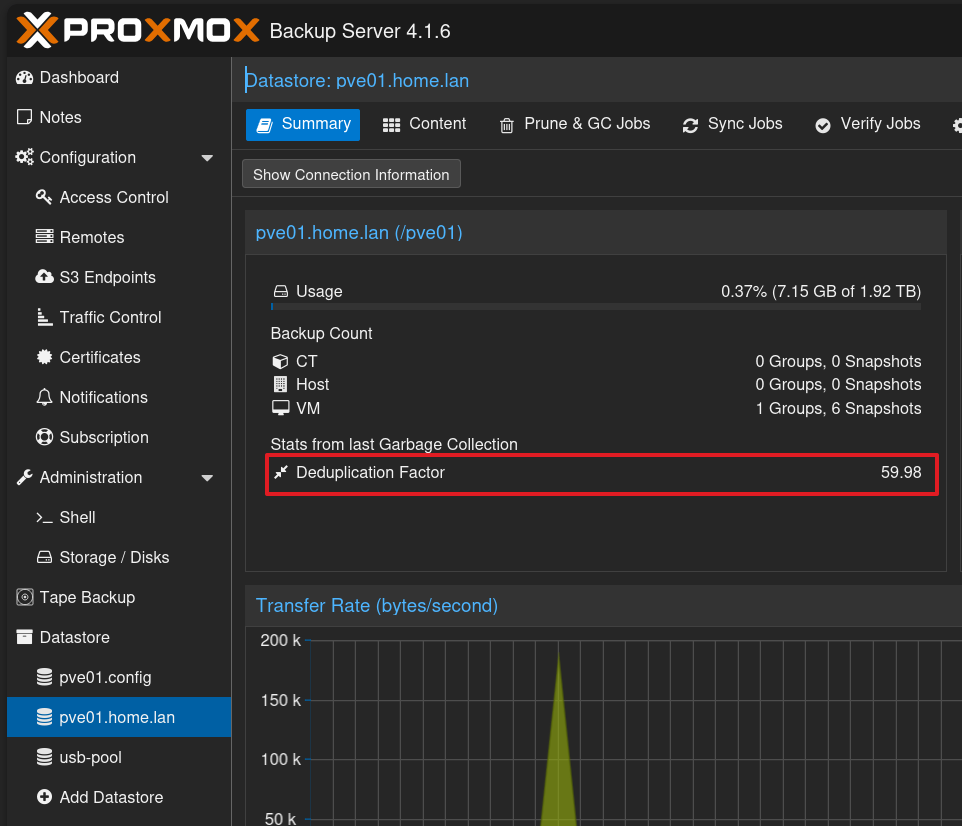
Task: Open the Shell terminal icon
Action: [44, 518]
